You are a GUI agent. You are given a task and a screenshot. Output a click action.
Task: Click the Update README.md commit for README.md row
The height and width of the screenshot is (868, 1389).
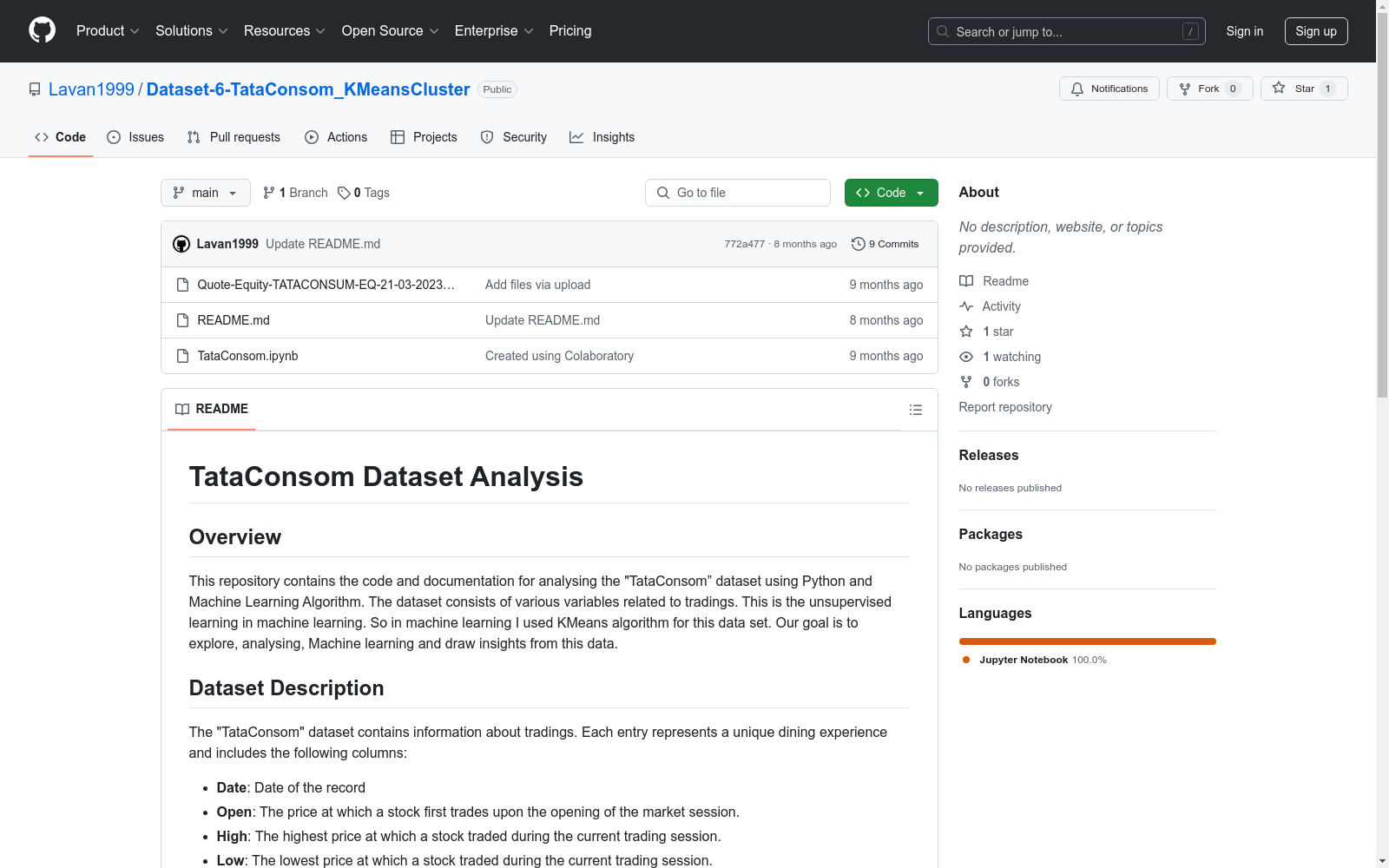[543, 320]
